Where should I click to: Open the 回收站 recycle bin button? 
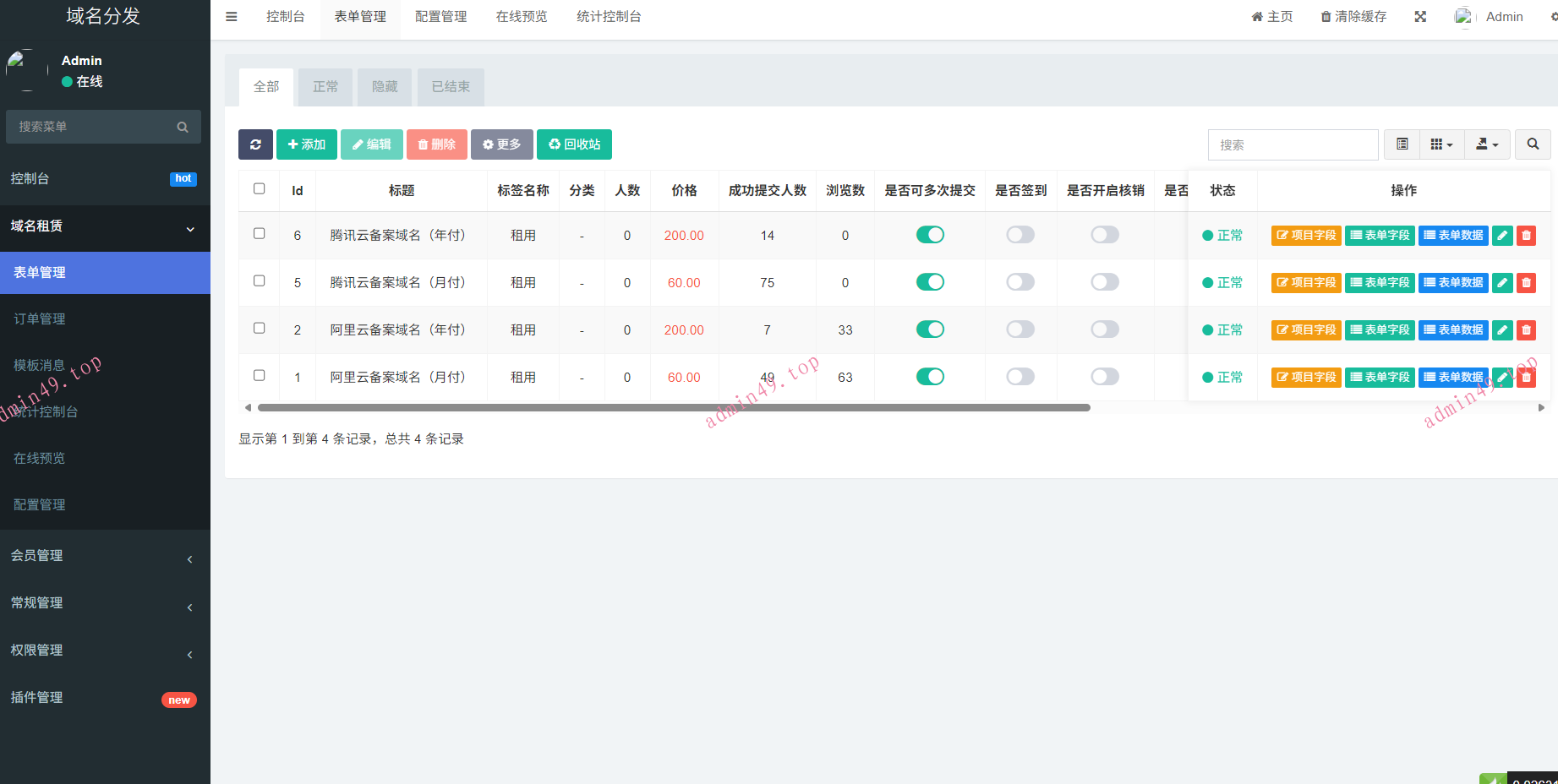(x=574, y=144)
